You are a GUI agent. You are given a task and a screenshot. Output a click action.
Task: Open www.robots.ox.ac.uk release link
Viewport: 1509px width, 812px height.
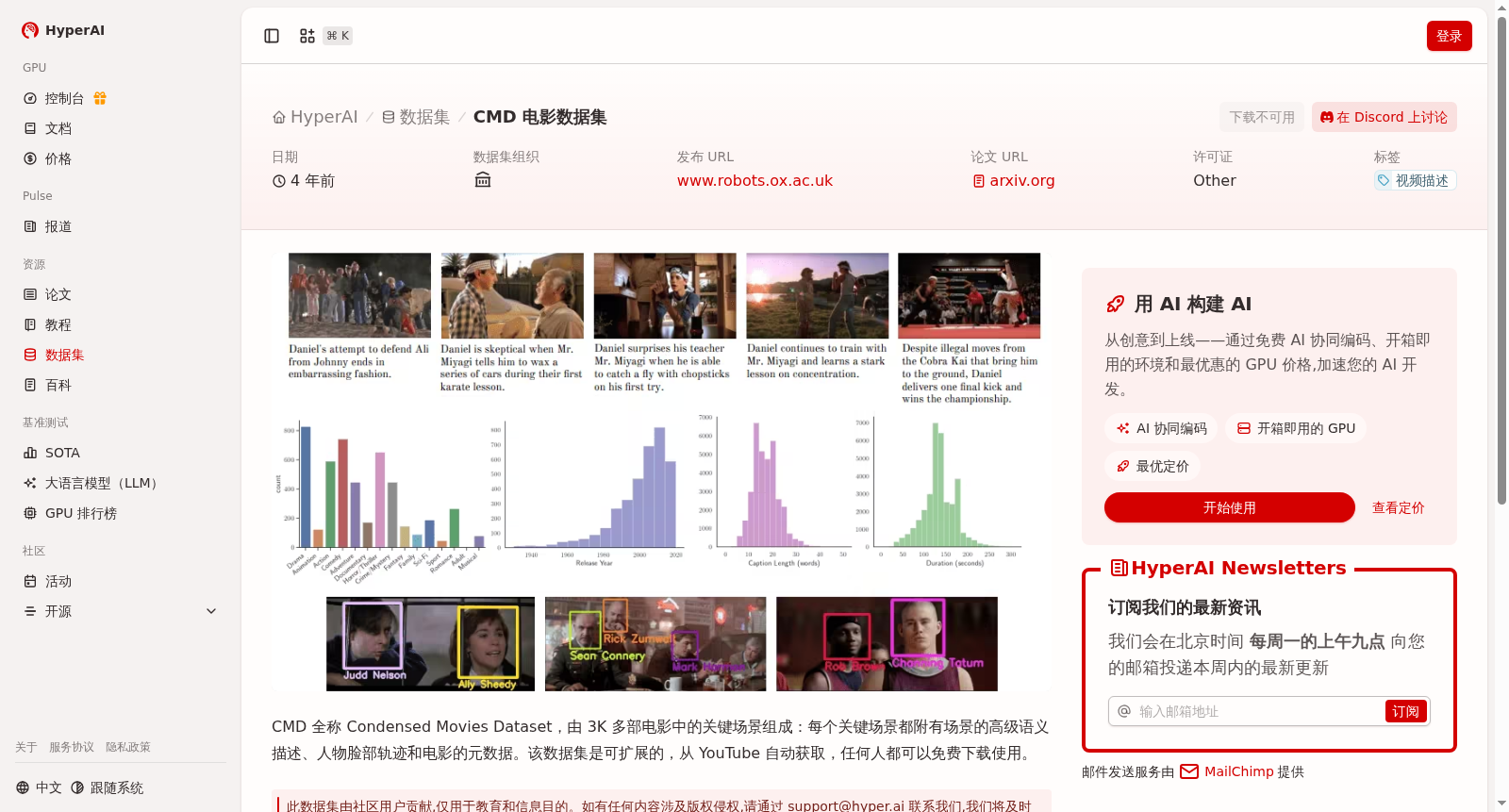[x=754, y=180]
